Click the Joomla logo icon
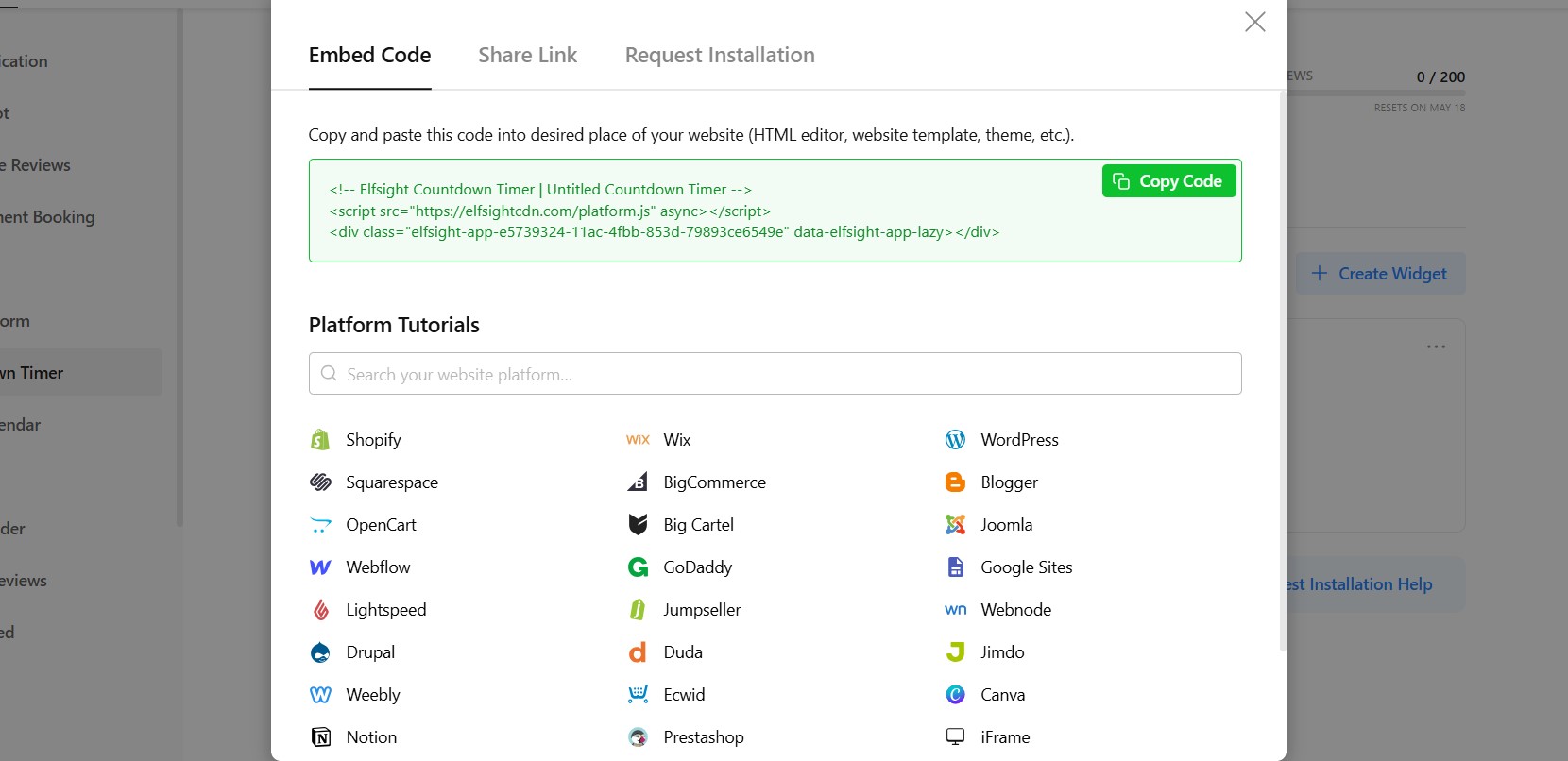This screenshot has width=1568, height=761. pyautogui.click(x=955, y=525)
